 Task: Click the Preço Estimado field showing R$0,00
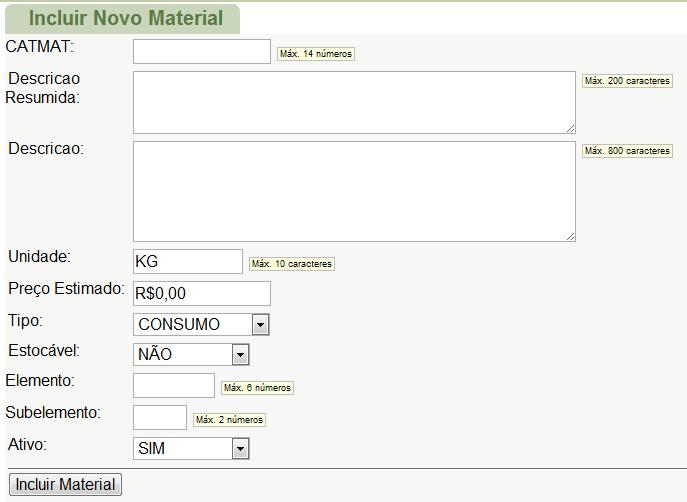click(201, 294)
